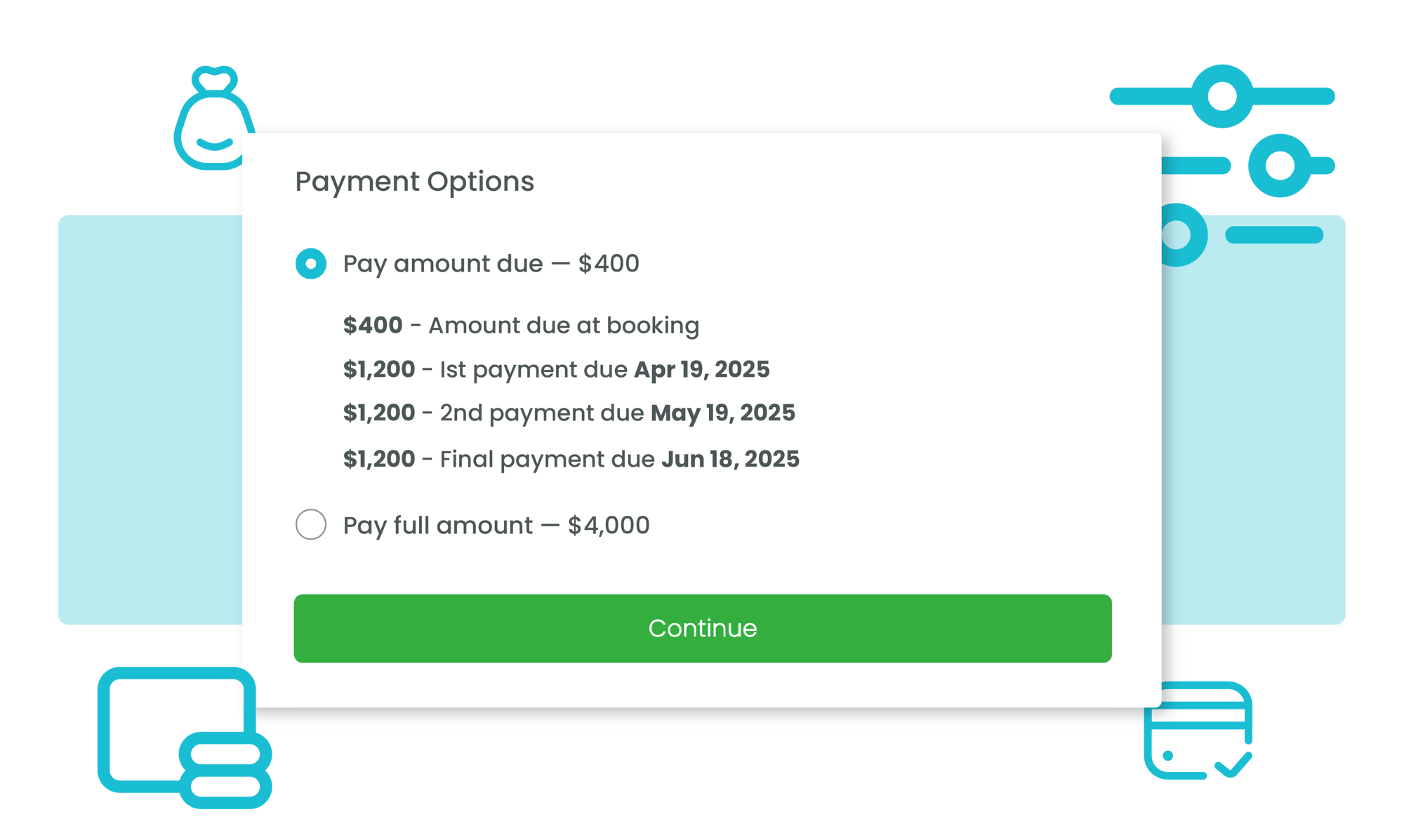
Task: Click the 2nd payment due May 19, 2025 line
Action: (569, 413)
